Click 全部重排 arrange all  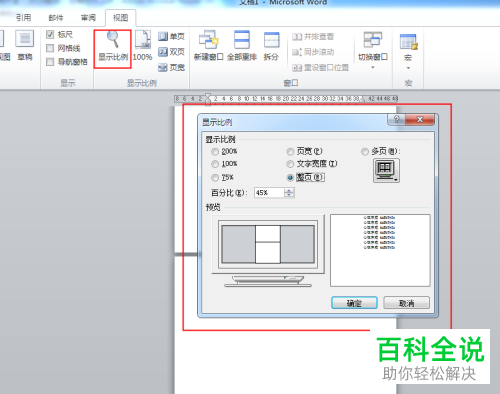242,46
